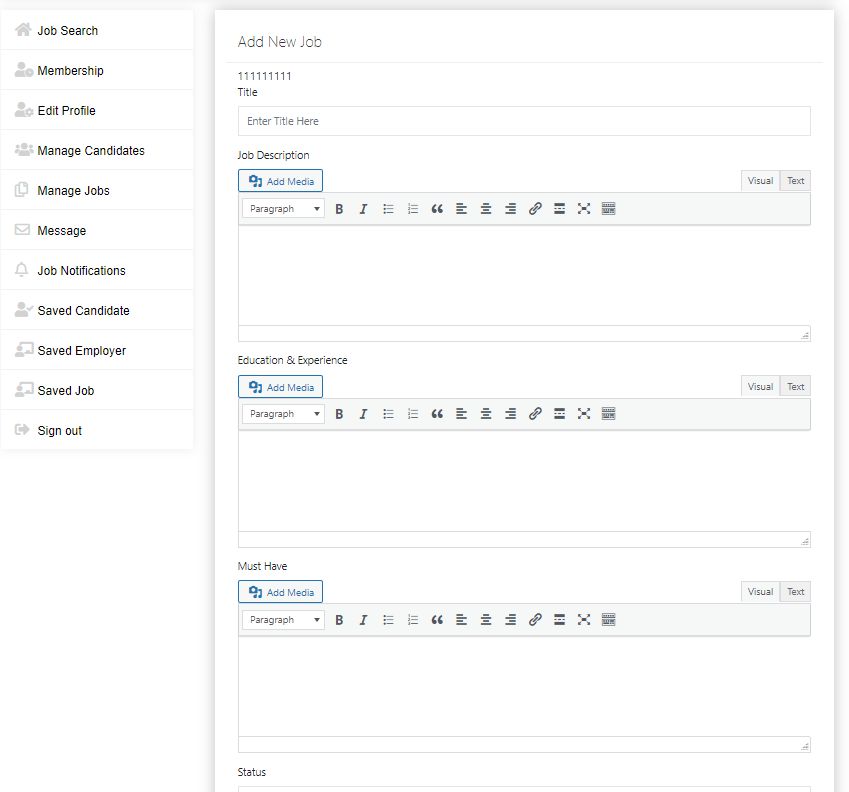849x792 pixels.
Task: Apply italic in Education & Experience editor
Action: 363,414
